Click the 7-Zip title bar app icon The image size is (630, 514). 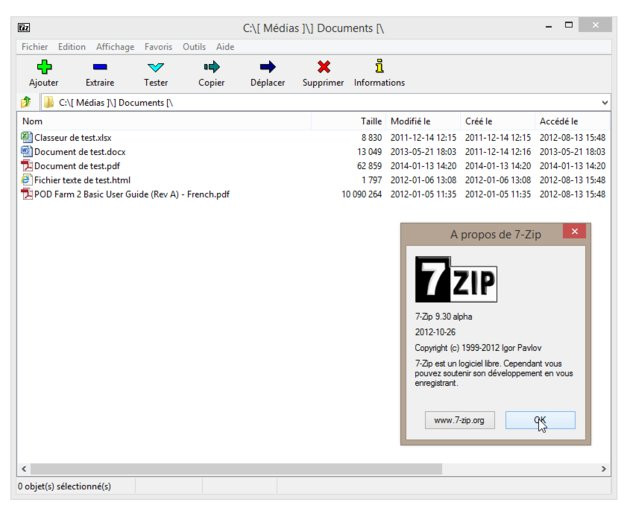tap(24, 27)
